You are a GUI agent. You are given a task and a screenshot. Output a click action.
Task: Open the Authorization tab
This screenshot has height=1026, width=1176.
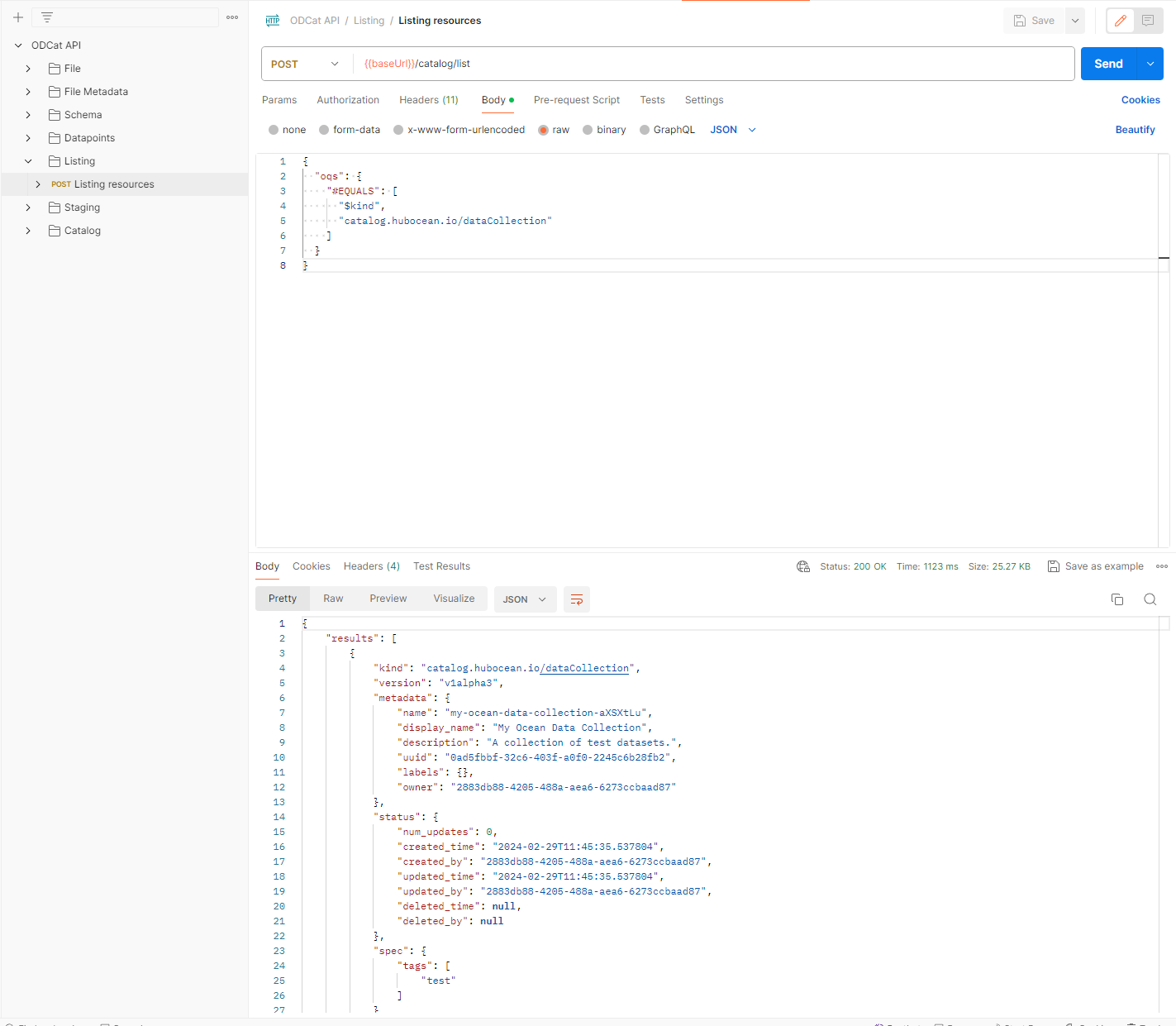click(x=348, y=100)
